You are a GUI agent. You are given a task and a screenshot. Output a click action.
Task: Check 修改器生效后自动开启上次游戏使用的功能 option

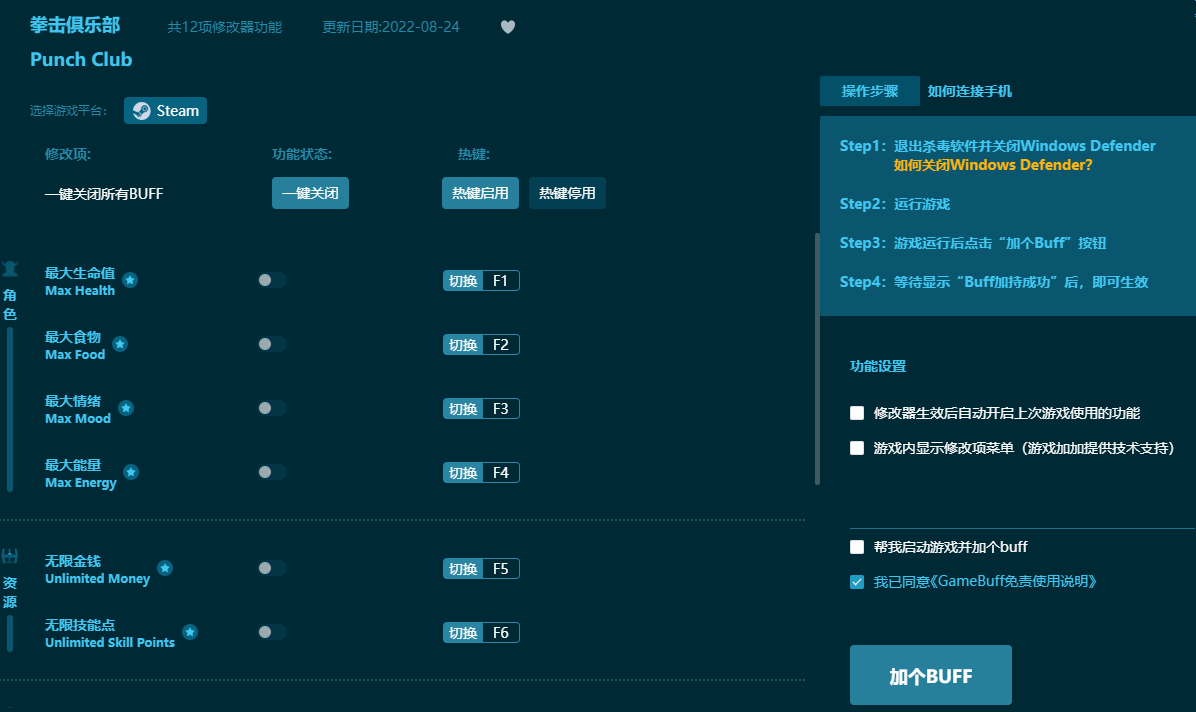pos(857,413)
